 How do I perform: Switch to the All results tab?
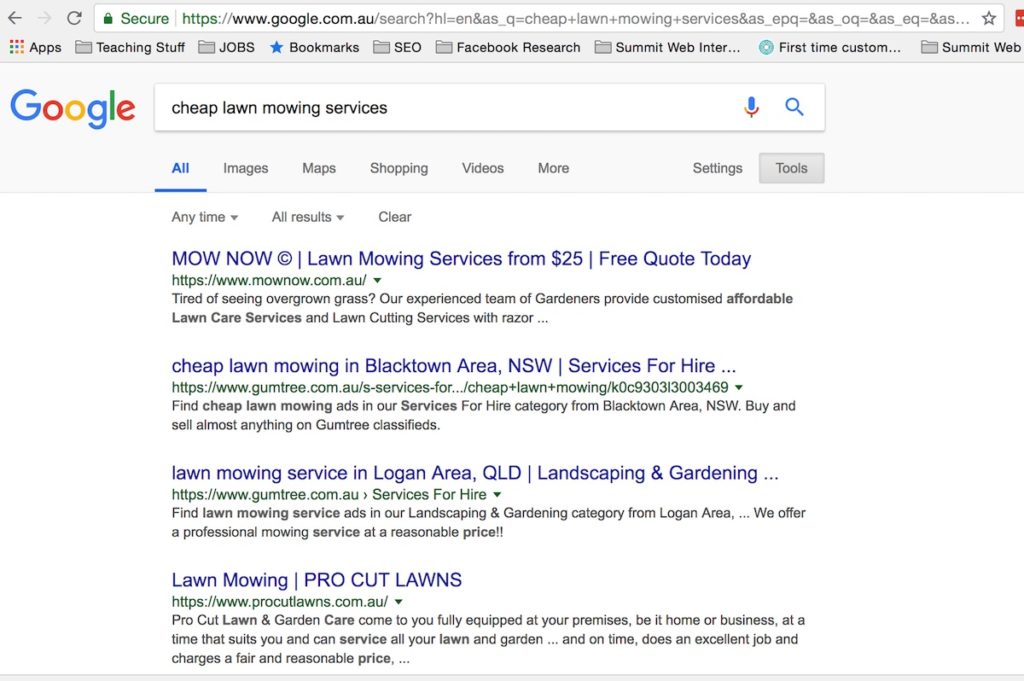[x=180, y=168]
